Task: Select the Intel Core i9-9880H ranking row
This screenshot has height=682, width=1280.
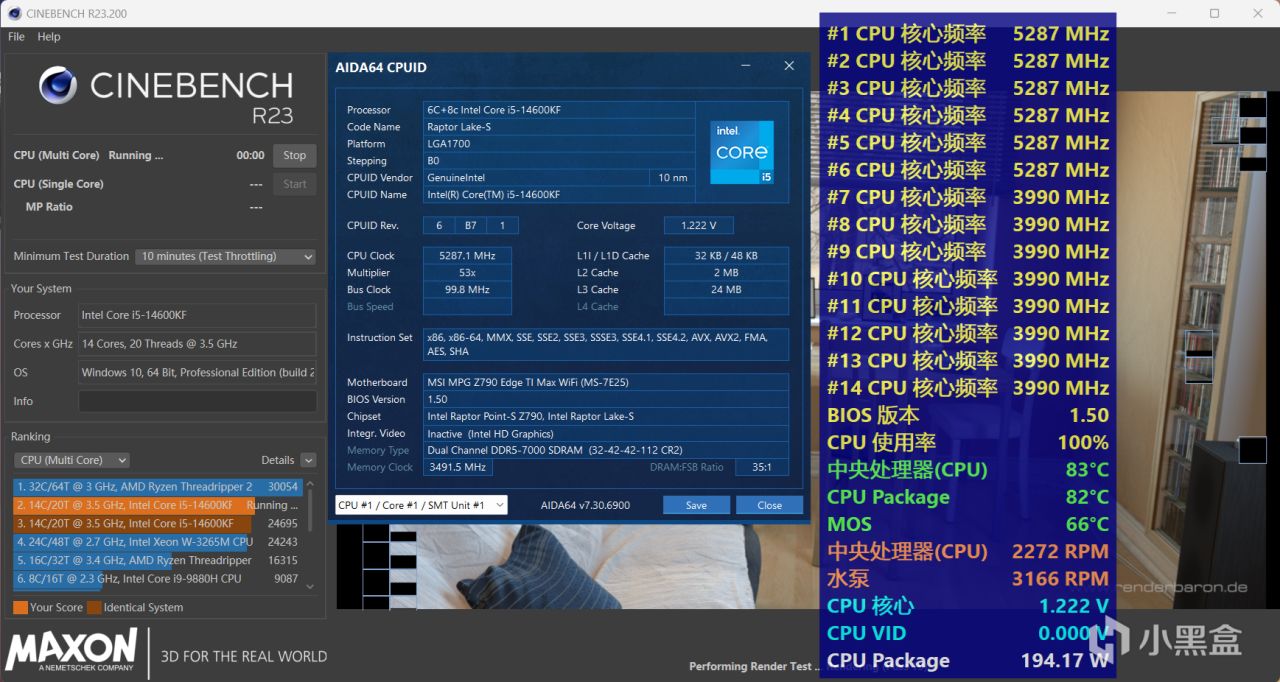Action: [x=158, y=578]
